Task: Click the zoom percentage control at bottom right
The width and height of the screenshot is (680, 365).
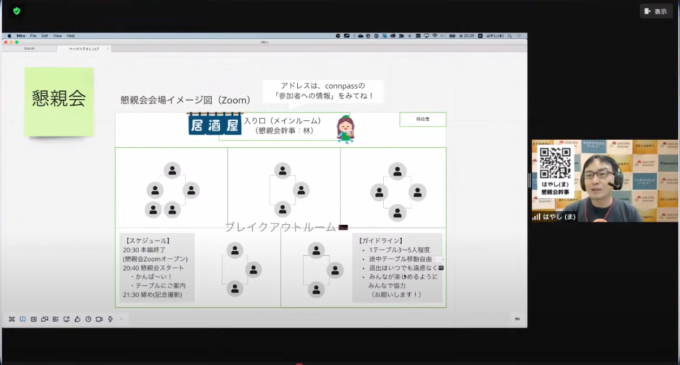Action: coord(517,319)
